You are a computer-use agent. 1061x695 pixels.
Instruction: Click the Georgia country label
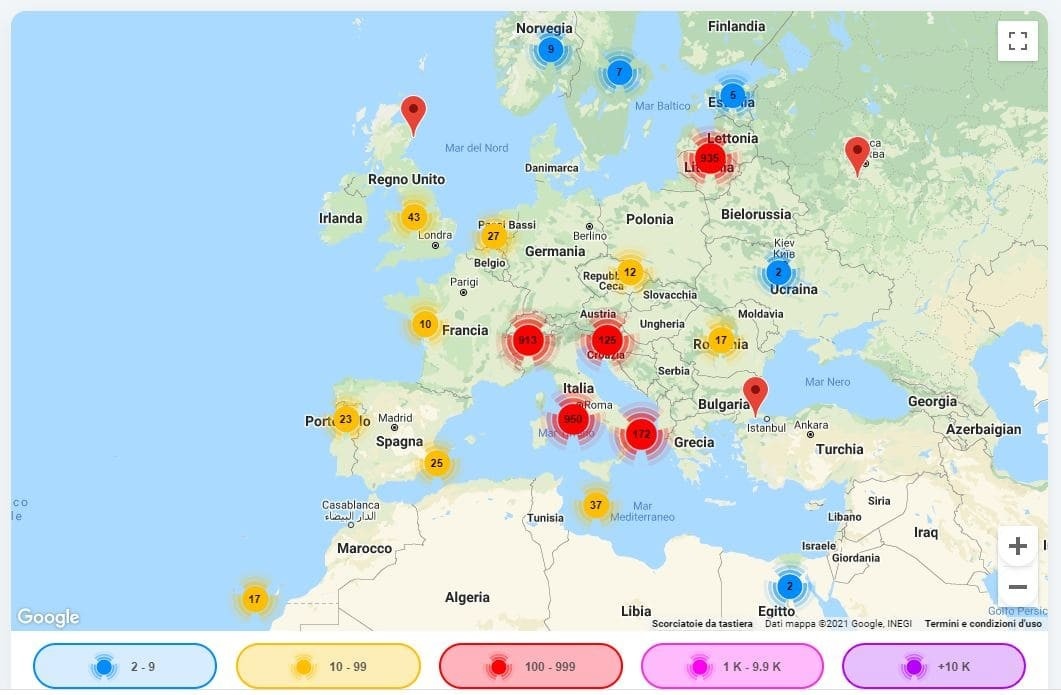932,402
